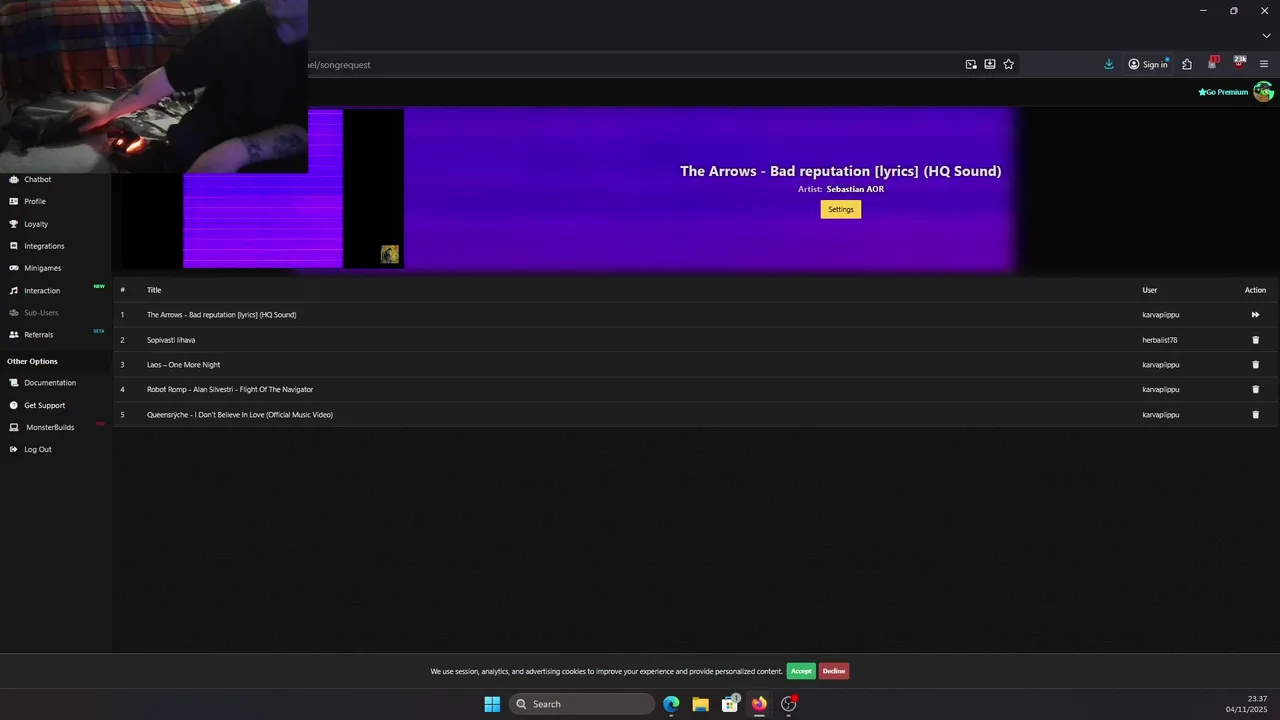Open the MonsterBuilds link
Screen dimensions: 1280x720
(49, 427)
